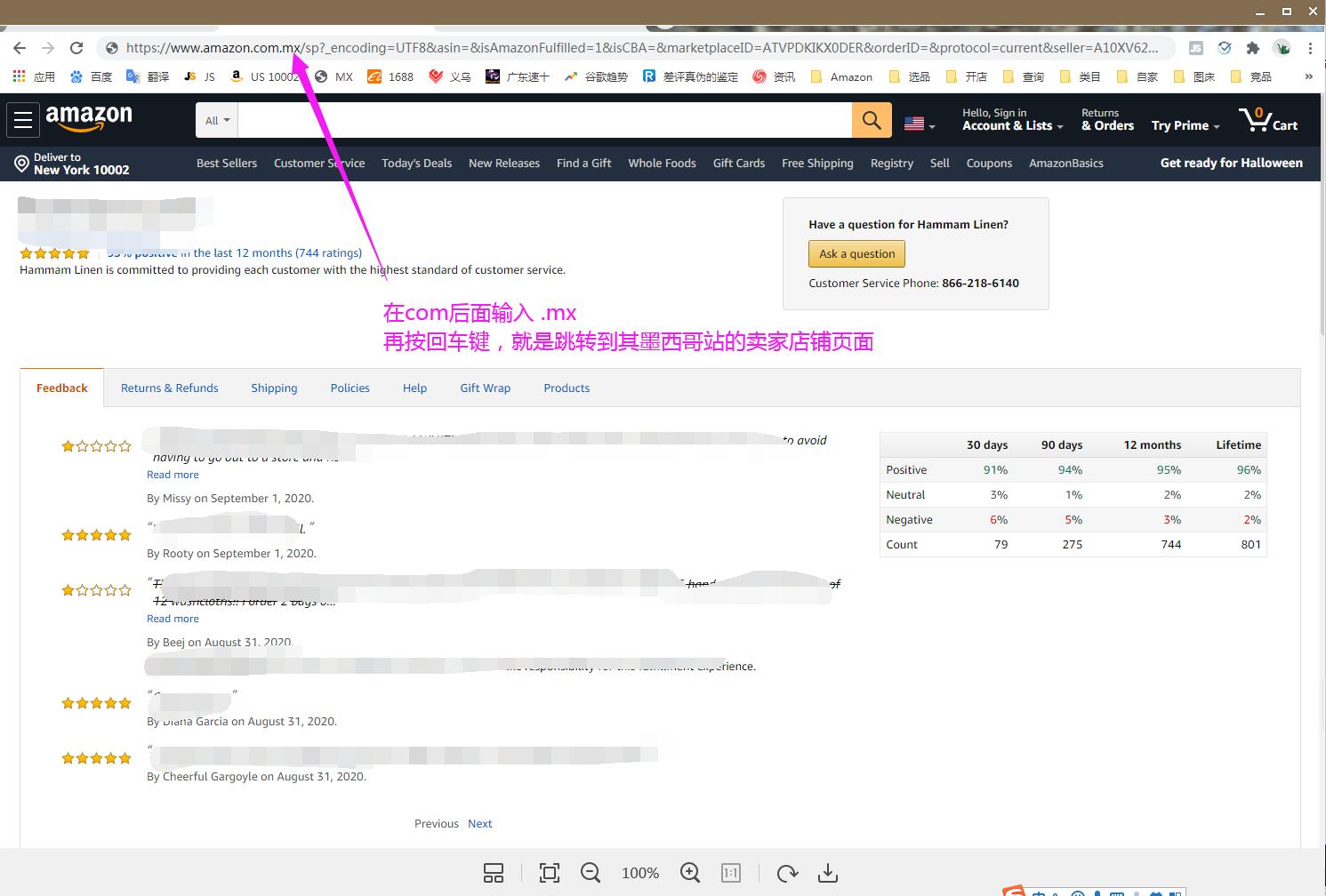Open the 应用 apps shortcut
The width and height of the screenshot is (1326, 896).
coord(34,76)
